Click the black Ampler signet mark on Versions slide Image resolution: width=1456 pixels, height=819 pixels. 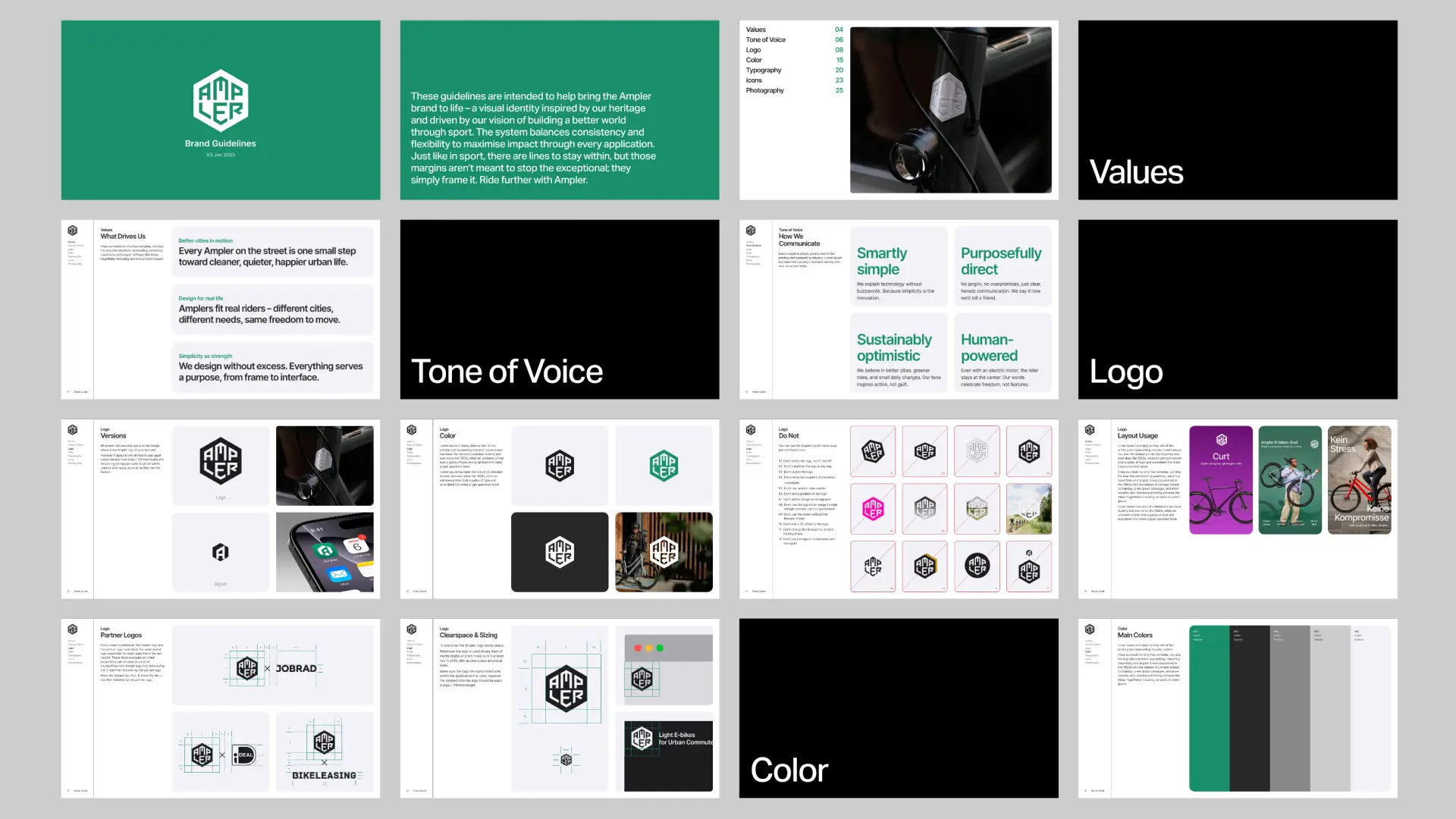(x=221, y=552)
